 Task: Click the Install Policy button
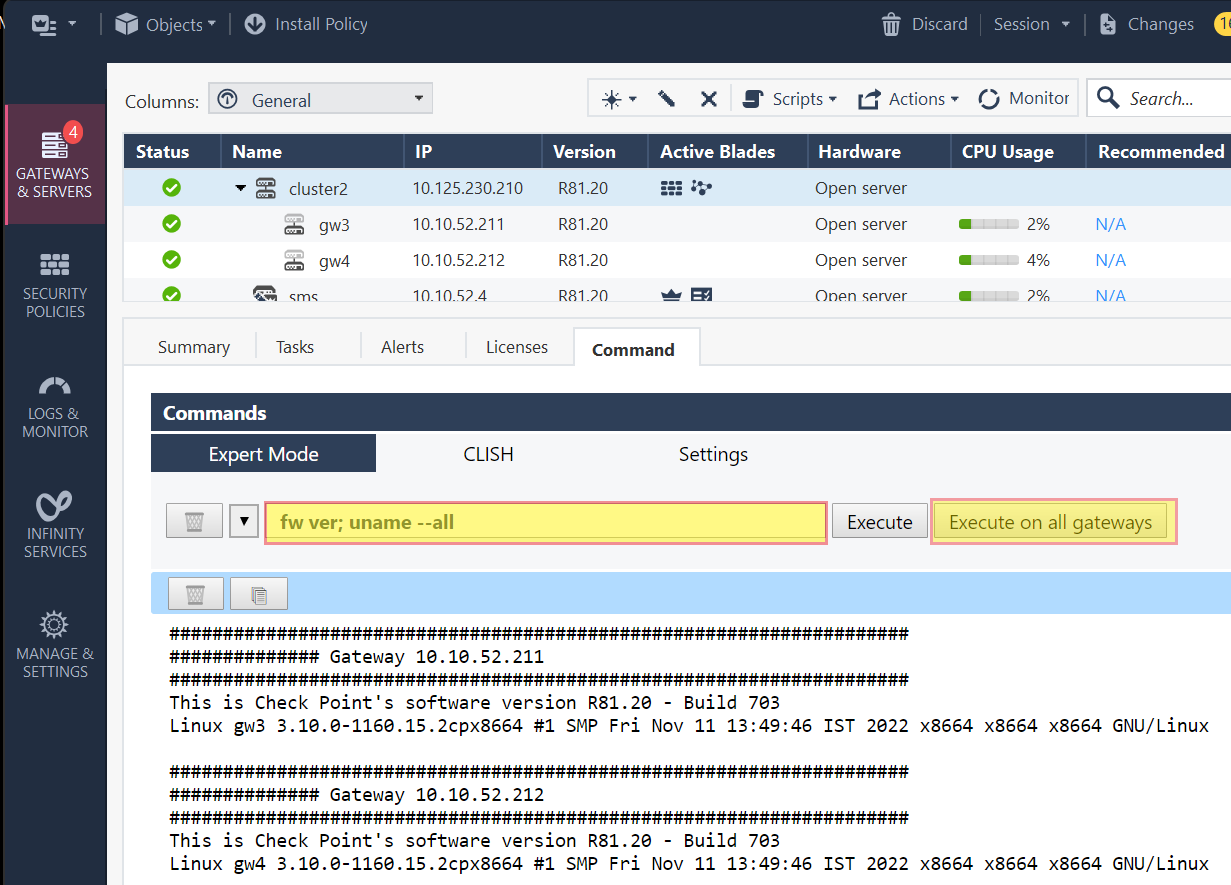[306, 24]
